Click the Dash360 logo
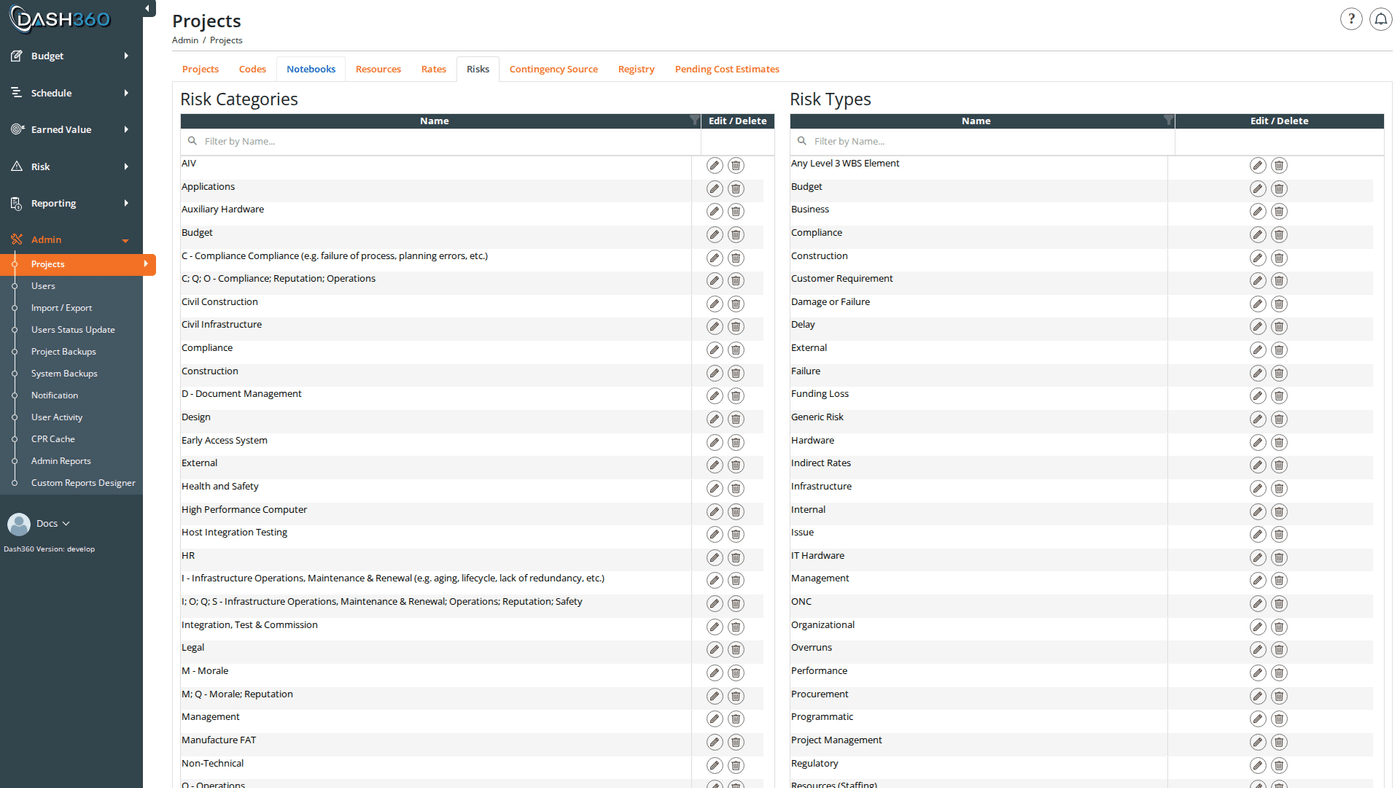Viewport: 1400px width, 788px height. click(60, 18)
